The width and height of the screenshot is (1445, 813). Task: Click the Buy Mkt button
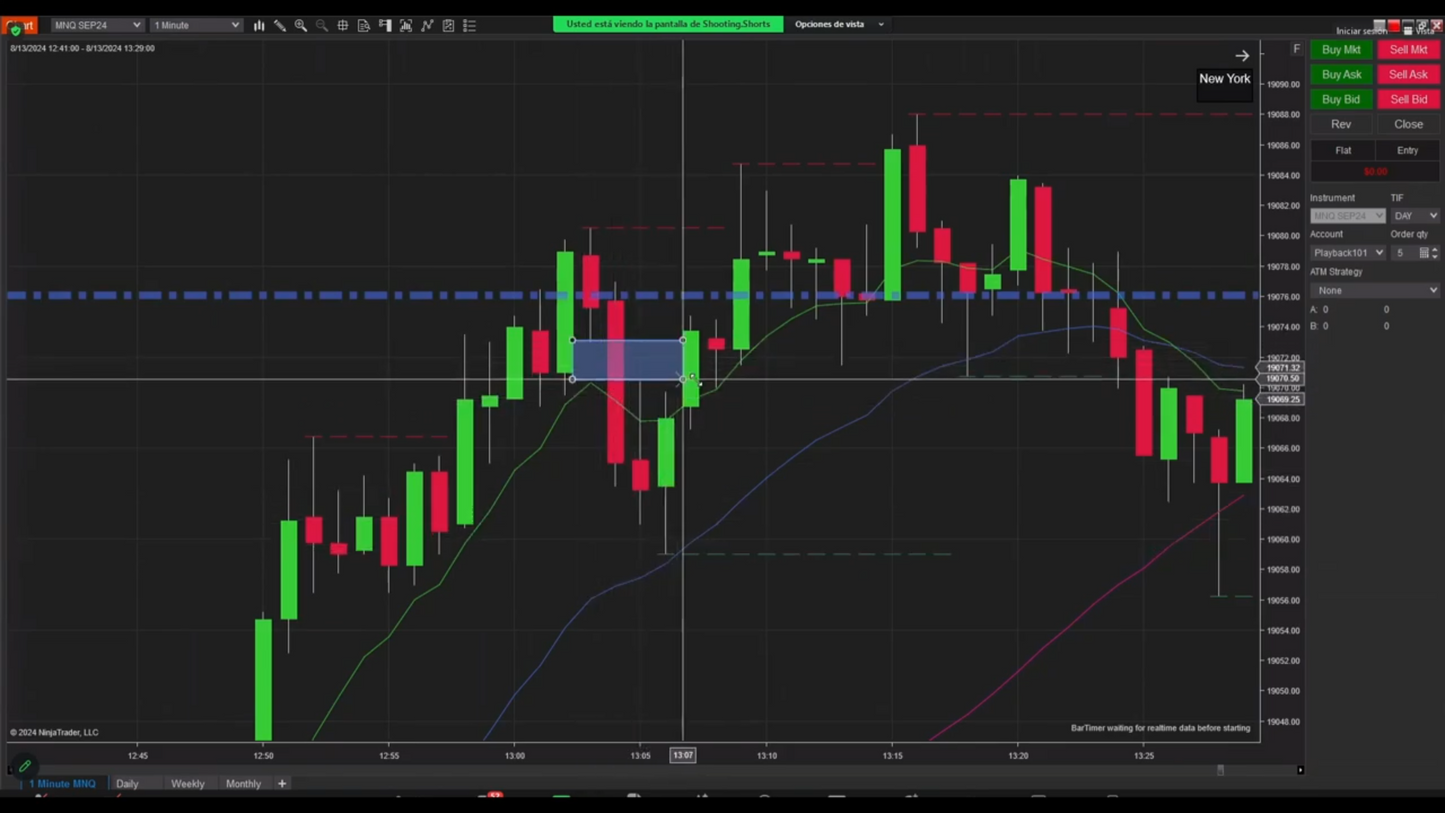[x=1341, y=50]
